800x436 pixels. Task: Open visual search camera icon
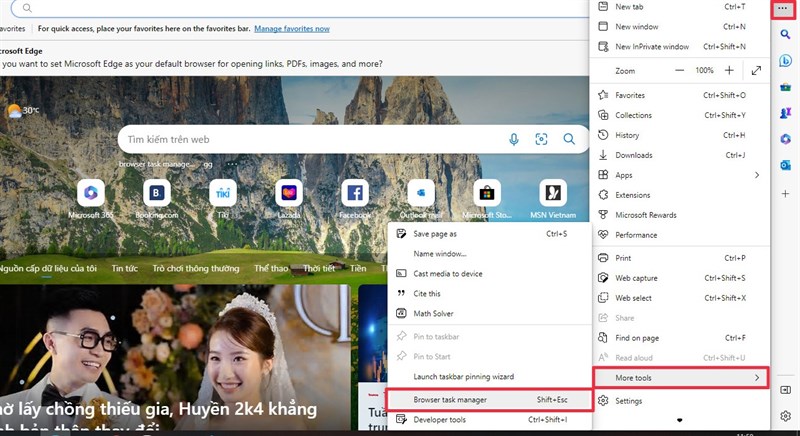coord(541,140)
